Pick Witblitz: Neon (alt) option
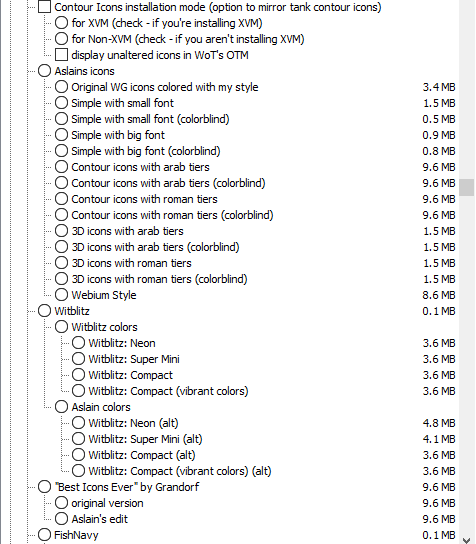Screen dimensions: 476x544 tap(78, 423)
